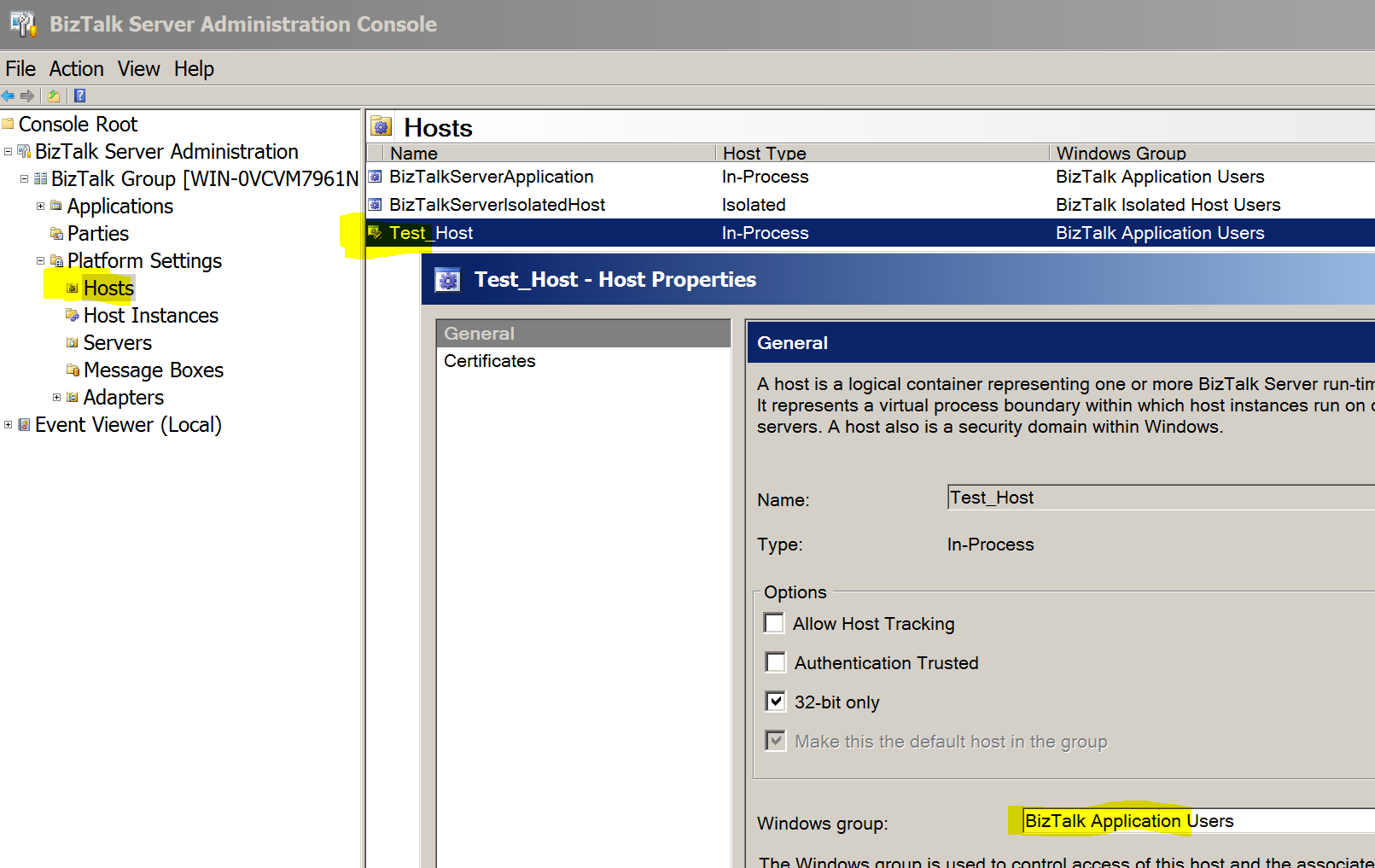Image resolution: width=1375 pixels, height=868 pixels.
Task: Enable the Allow Host Tracking checkbox
Action: (774, 623)
